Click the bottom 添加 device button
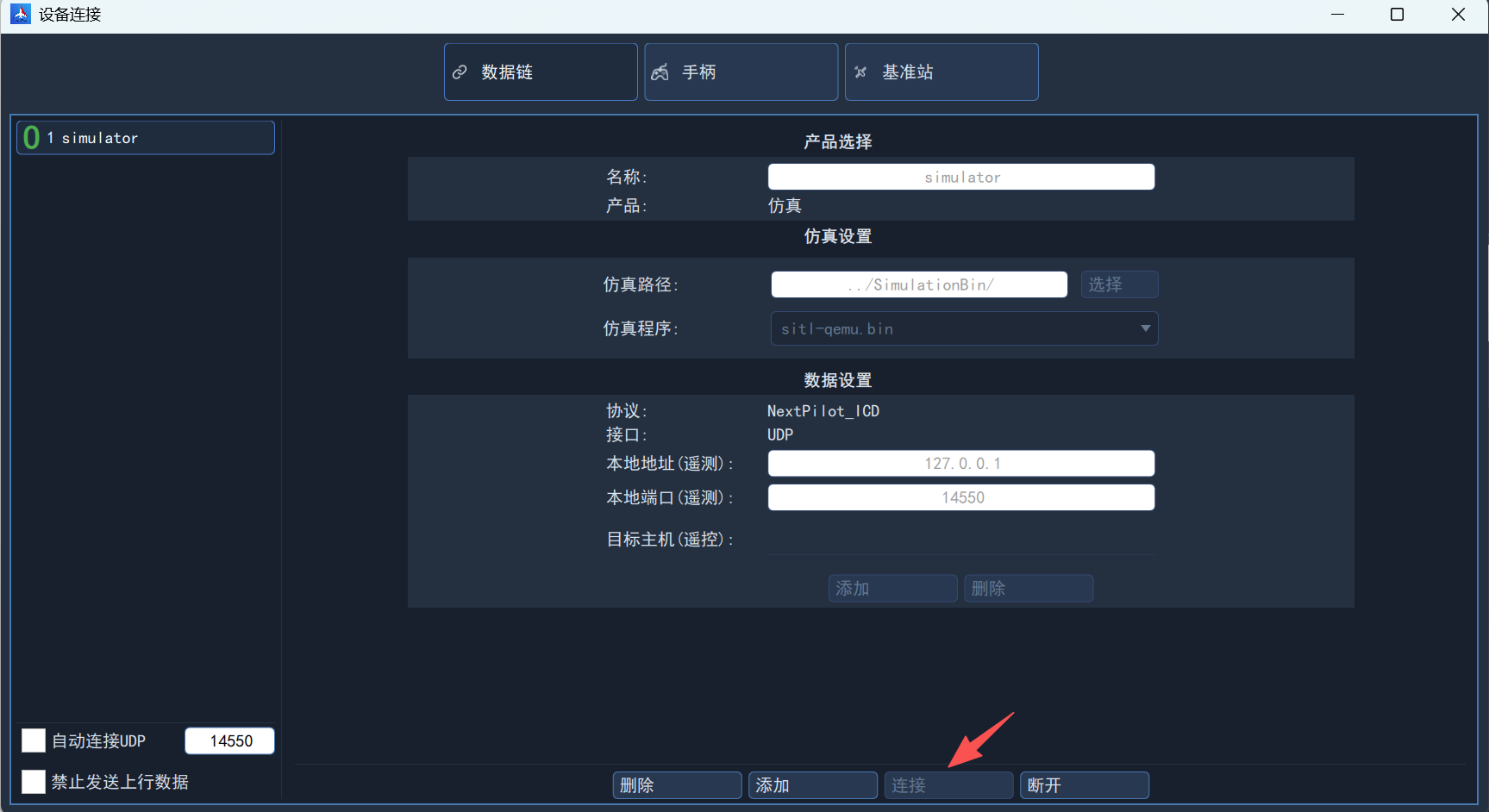The width and height of the screenshot is (1489, 812). [x=813, y=785]
